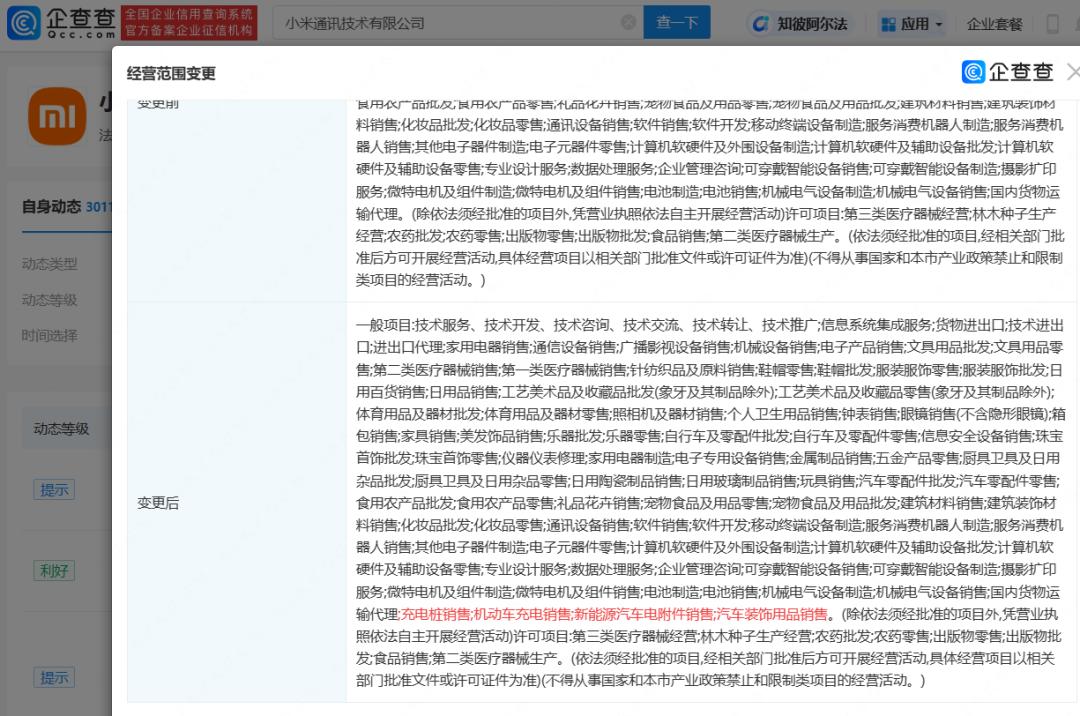Click the 查一下 search button

[676, 23]
